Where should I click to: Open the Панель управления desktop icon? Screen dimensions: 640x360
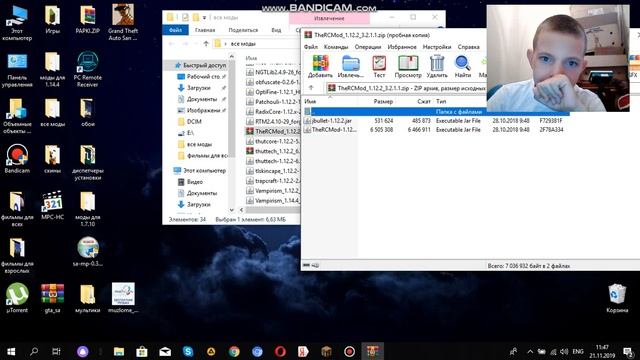(17, 70)
